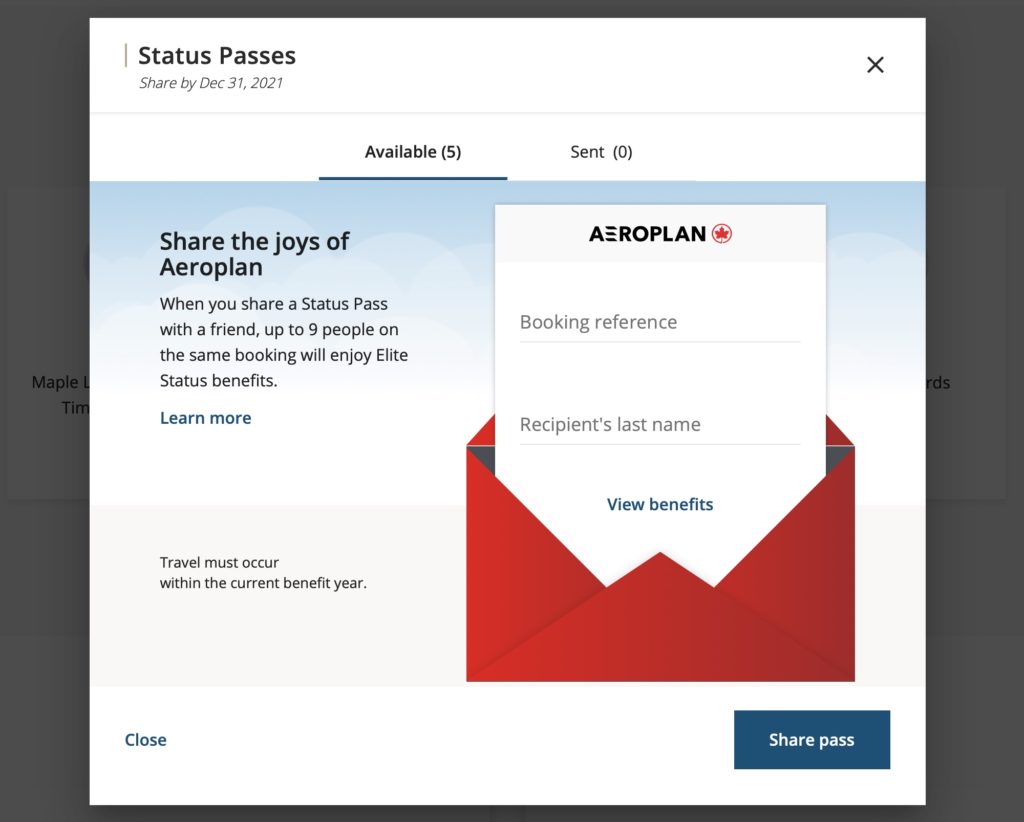Click the red envelope illustration
Image resolution: width=1024 pixels, height=822 pixels.
coord(660,620)
